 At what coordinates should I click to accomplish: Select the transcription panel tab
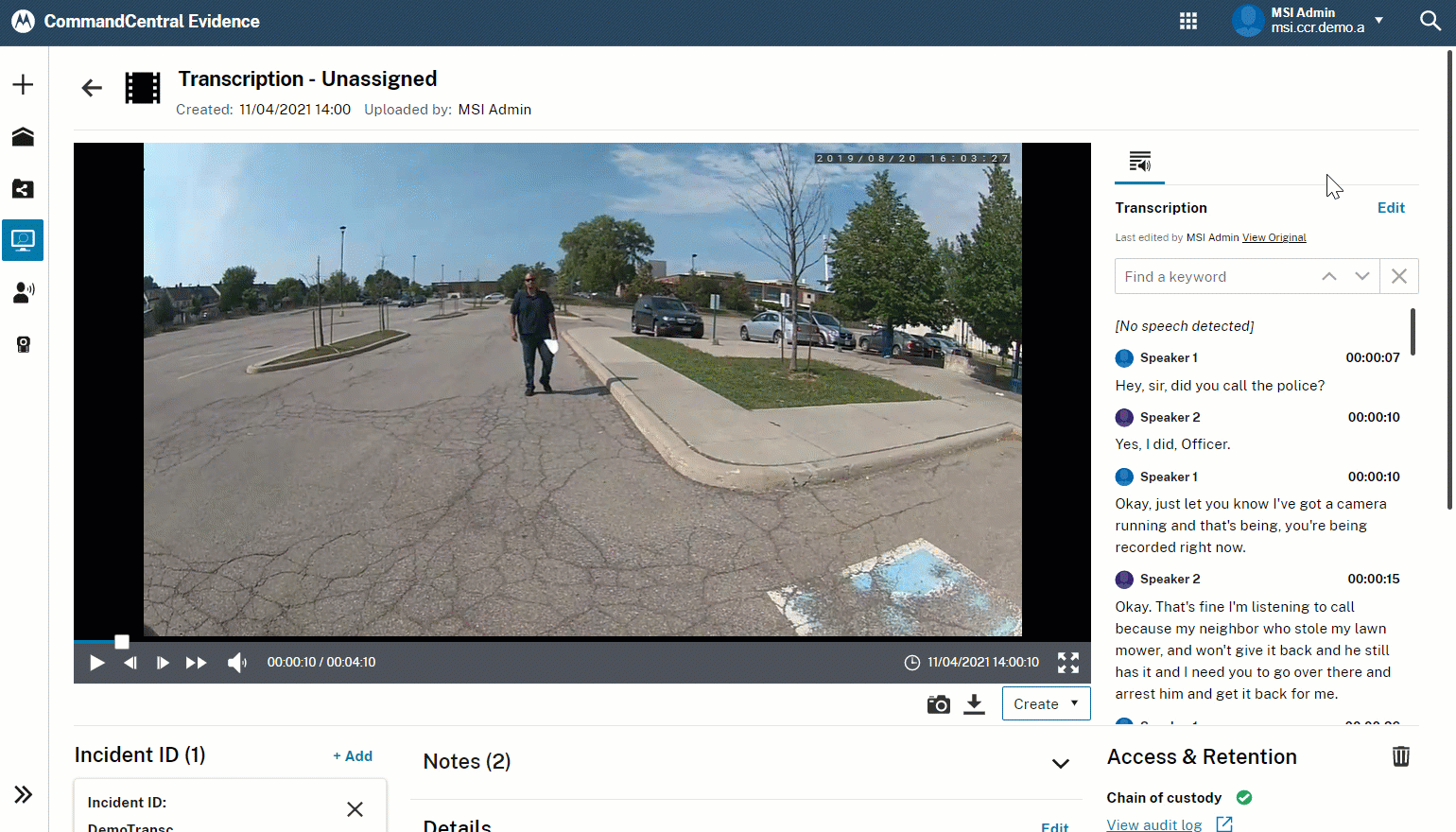point(1139,162)
